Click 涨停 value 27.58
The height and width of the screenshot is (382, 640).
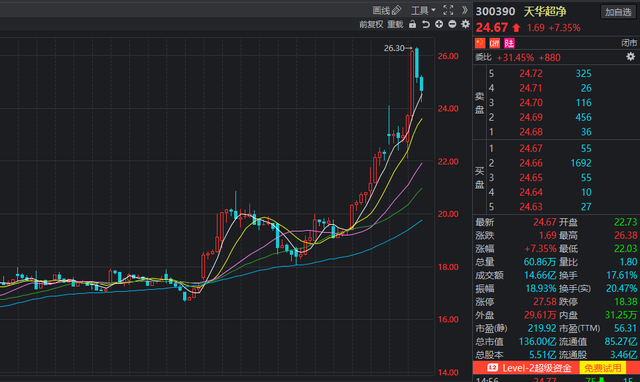[x=544, y=302]
